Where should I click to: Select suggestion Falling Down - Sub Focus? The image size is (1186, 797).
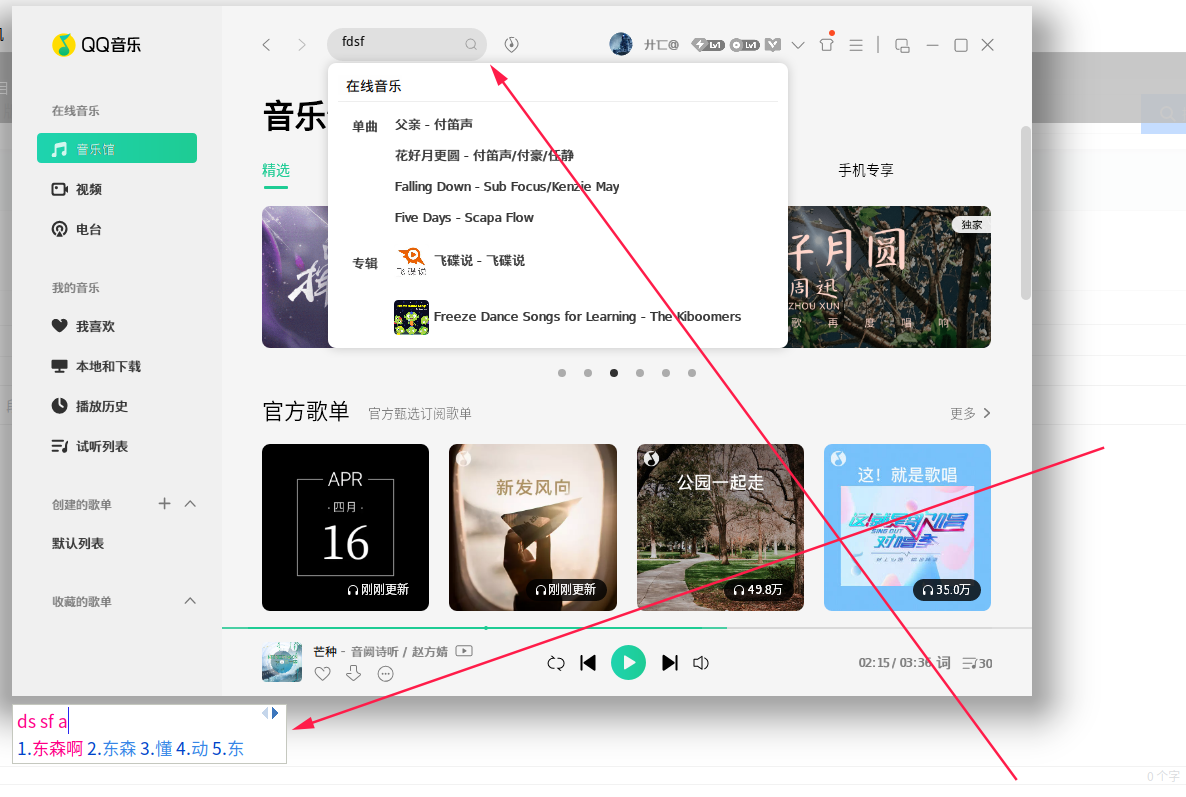[x=507, y=186]
